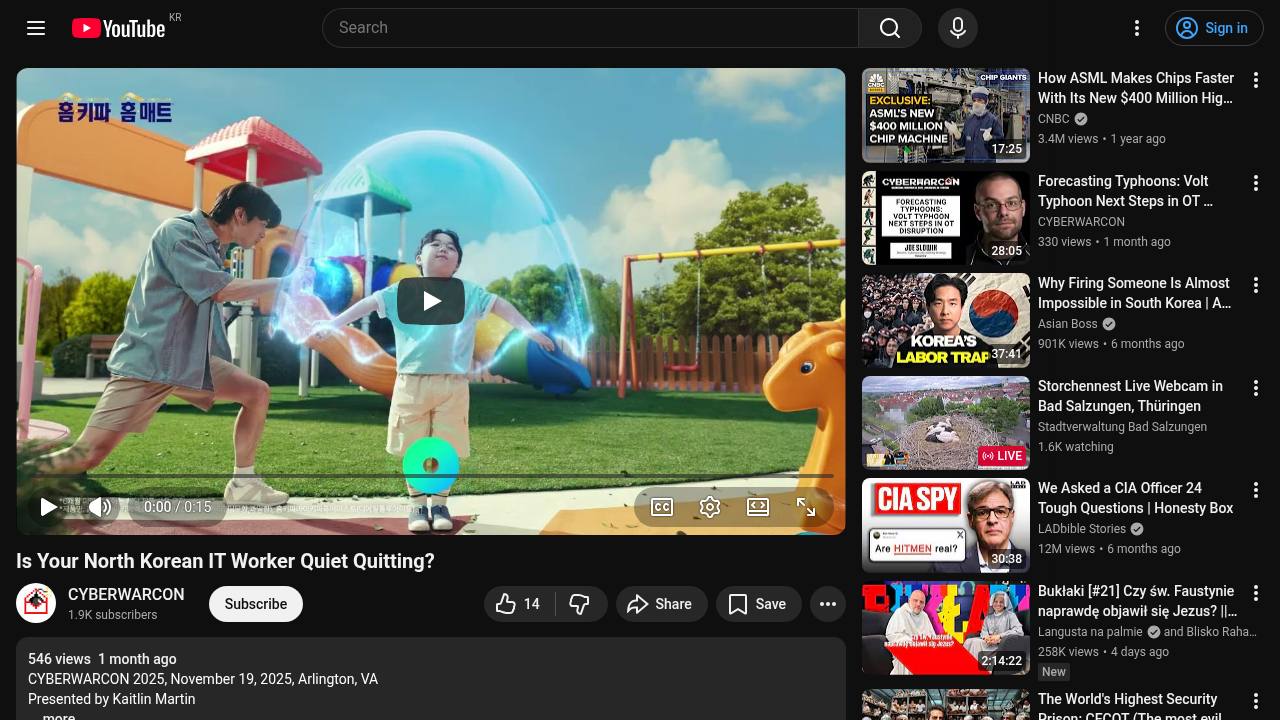
Task: Open 'Storchennest Live Webcam' title
Action: tap(1131, 396)
